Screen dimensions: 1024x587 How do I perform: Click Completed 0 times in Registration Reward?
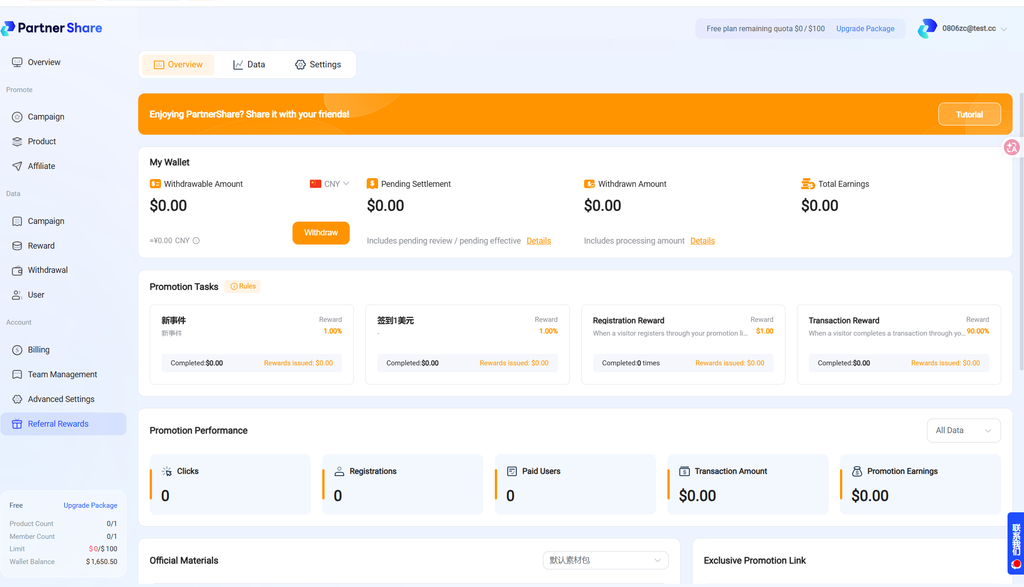[x=630, y=363]
